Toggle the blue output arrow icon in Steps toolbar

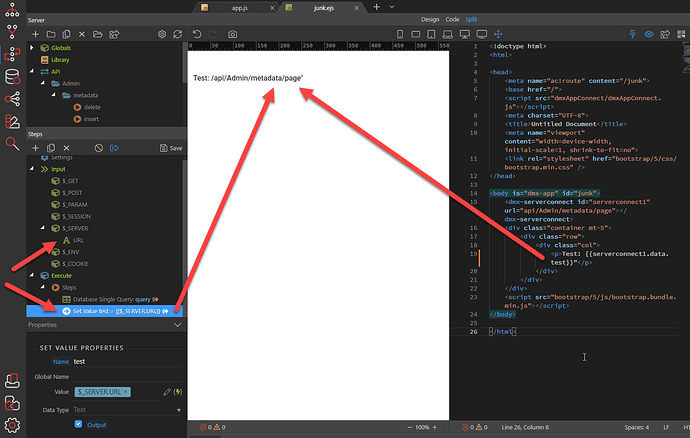point(114,148)
